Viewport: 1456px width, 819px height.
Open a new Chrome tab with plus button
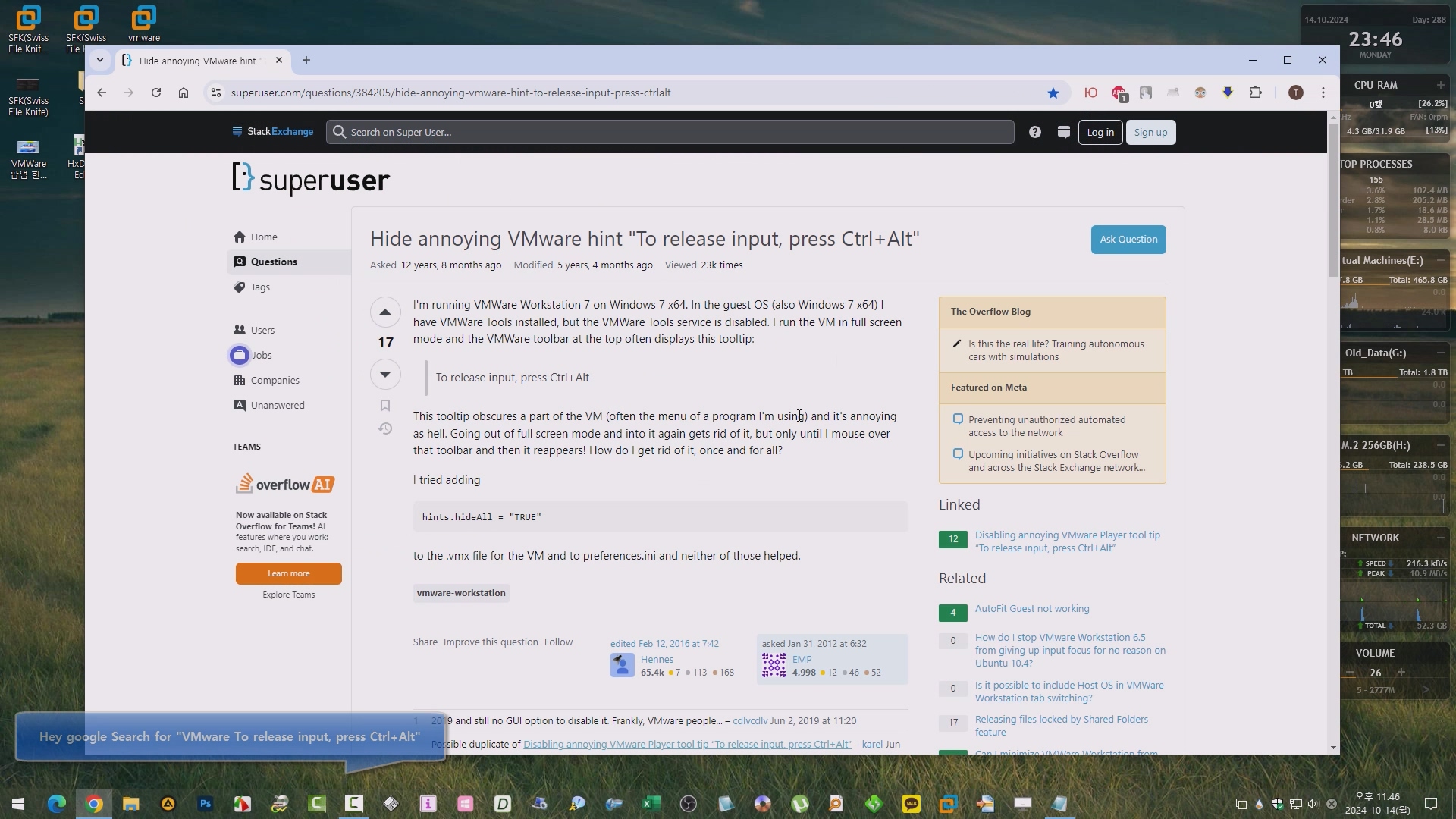306,60
